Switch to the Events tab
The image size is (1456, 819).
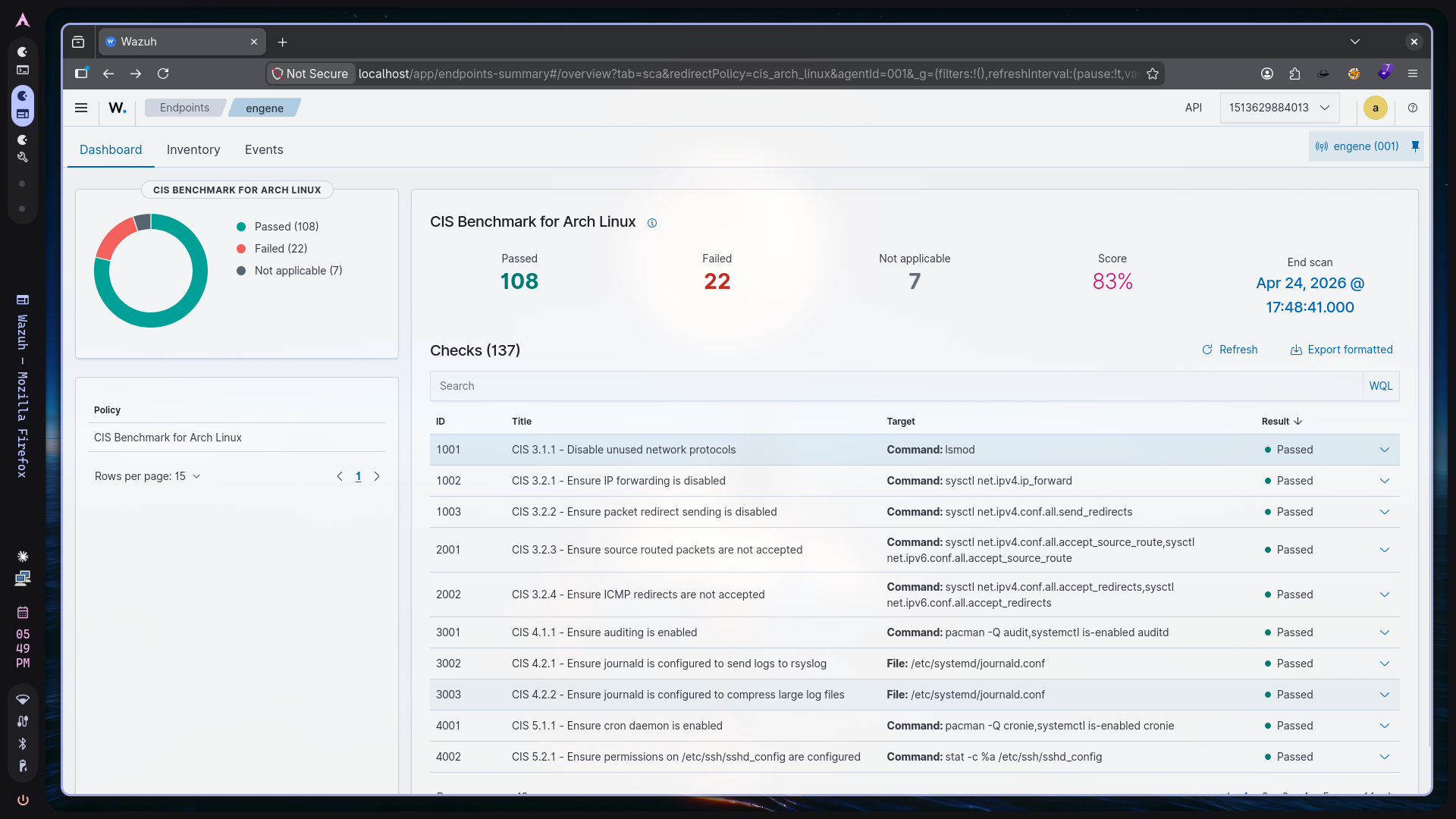click(x=264, y=149)
